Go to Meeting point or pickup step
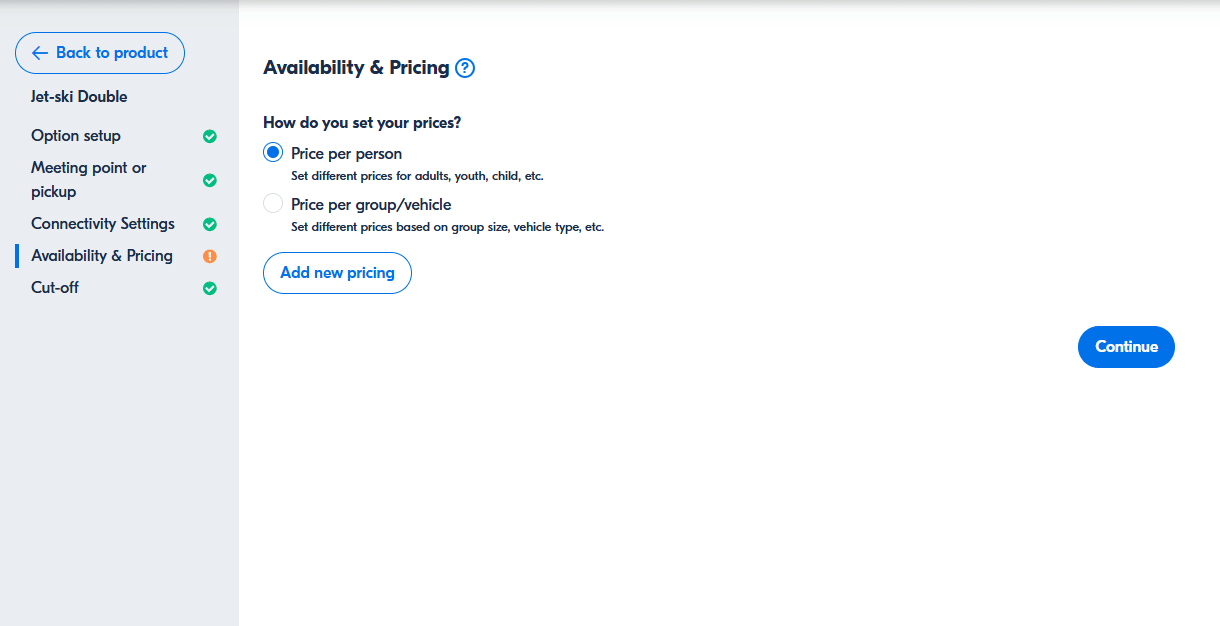 [88, 180]
